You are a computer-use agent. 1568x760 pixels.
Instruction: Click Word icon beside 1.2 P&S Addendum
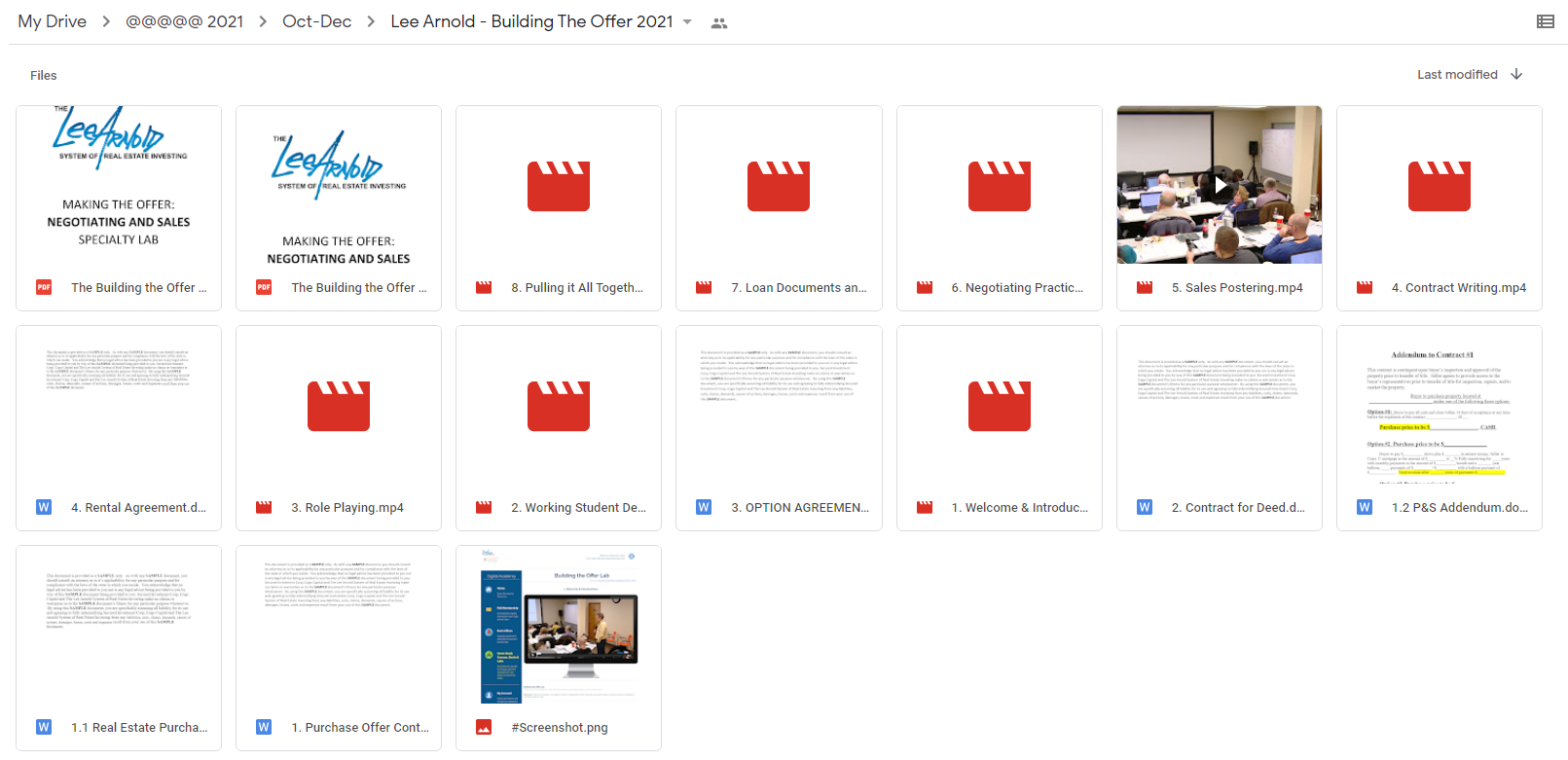(1365, 507)
